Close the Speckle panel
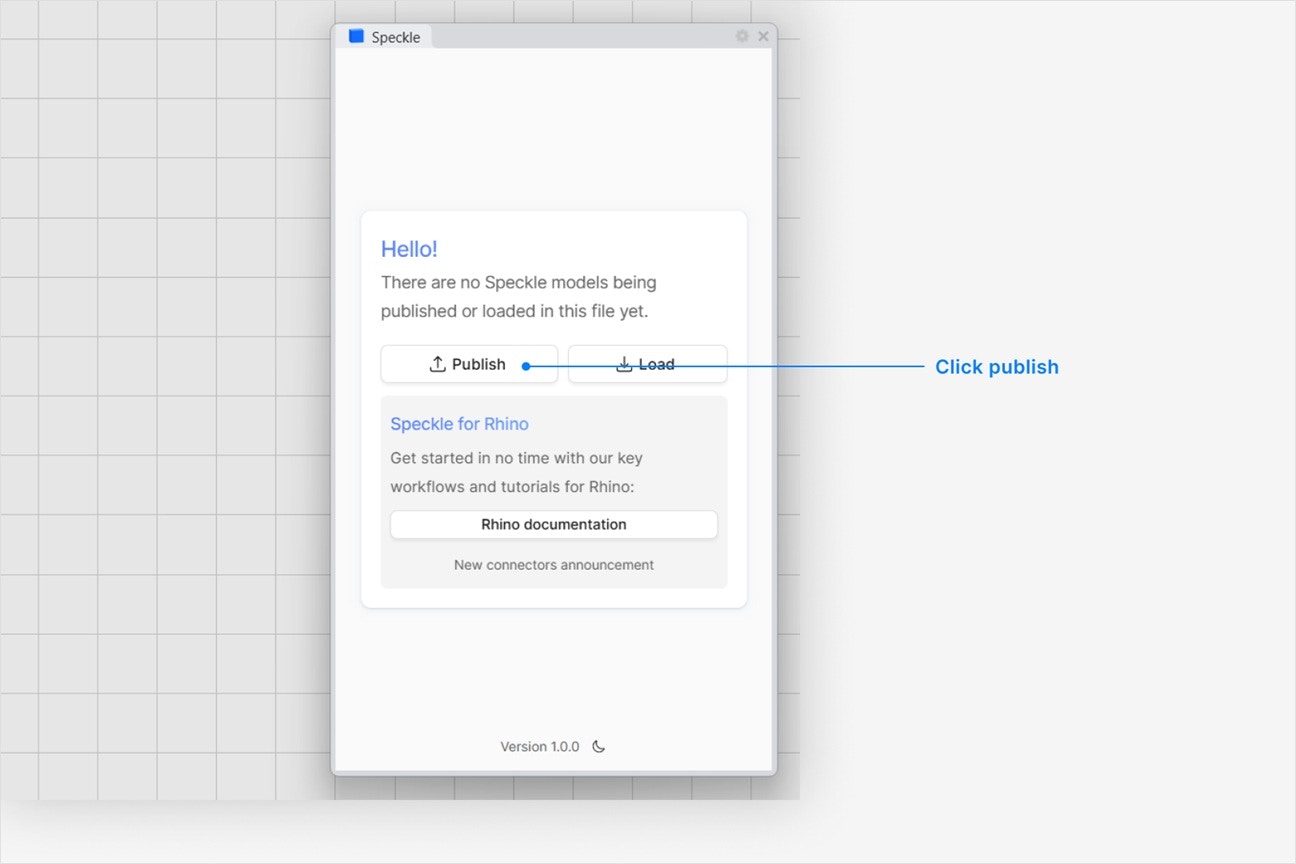This screenshot has height=864, width=1296. 763,36
